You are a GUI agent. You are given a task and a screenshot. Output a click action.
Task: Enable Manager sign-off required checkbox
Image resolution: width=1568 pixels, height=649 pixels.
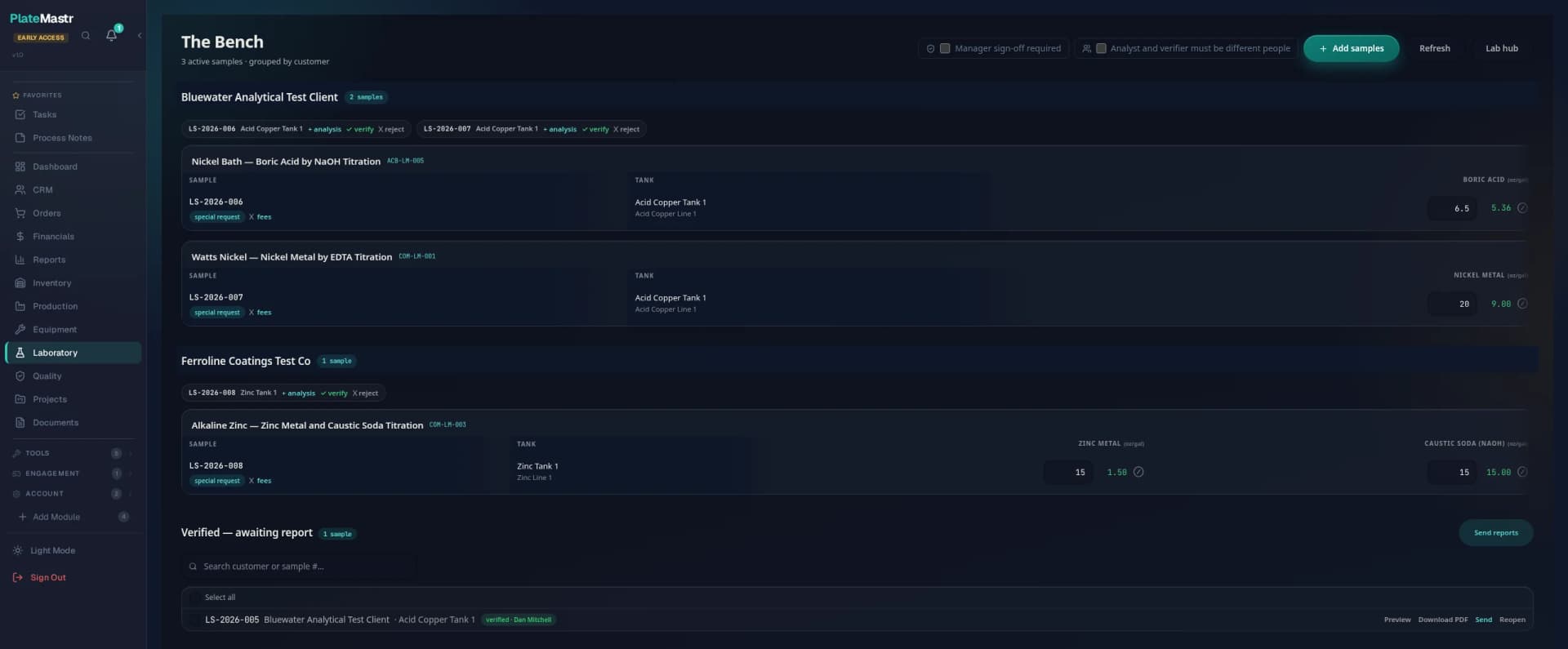(x=945, y=48)
